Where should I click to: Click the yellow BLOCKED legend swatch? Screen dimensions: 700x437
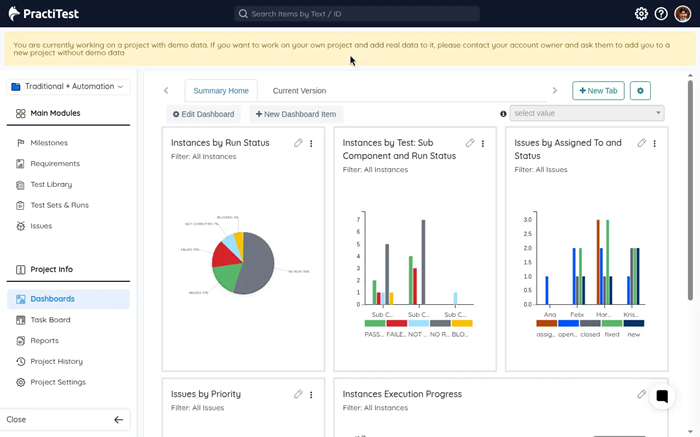(462, 323)
